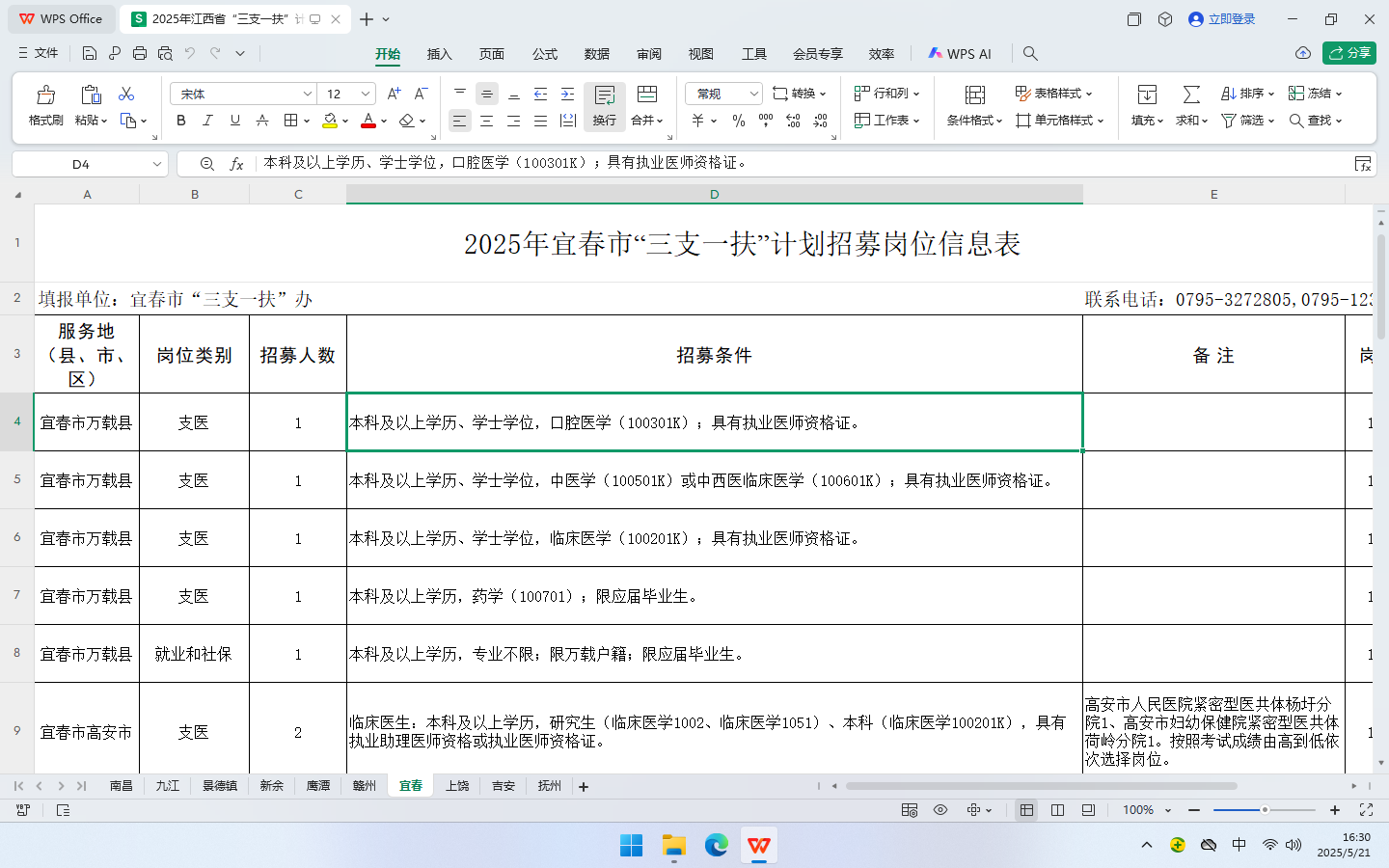Toggle Underline formatting

(234, 121)
